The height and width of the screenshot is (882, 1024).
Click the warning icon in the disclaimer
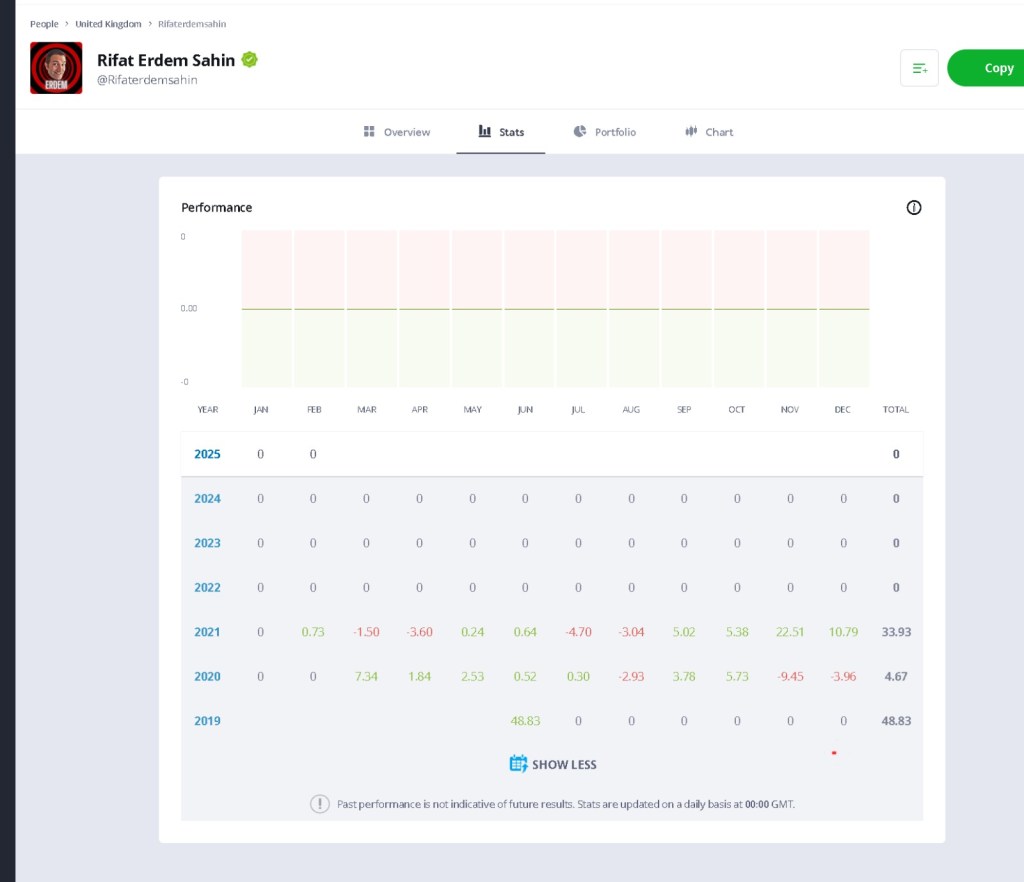(319, 804)
